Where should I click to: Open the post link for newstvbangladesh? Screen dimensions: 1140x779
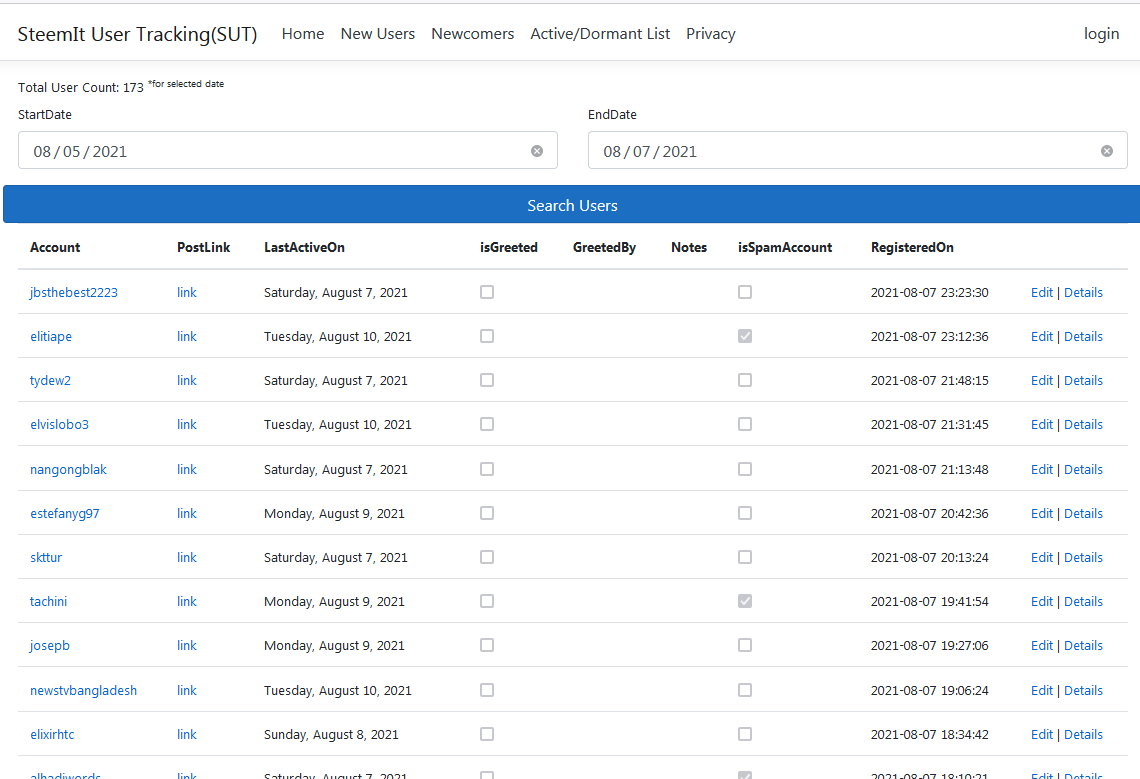(x=187, y=690)
